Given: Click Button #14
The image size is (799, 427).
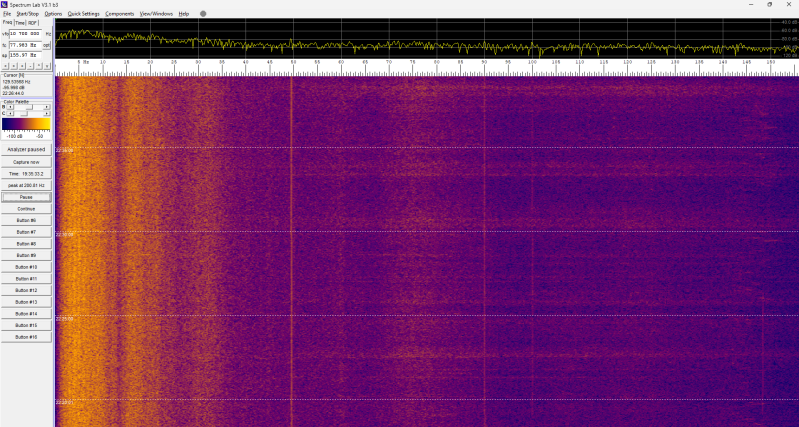Looking at the screenshot, I should point(26,314).
